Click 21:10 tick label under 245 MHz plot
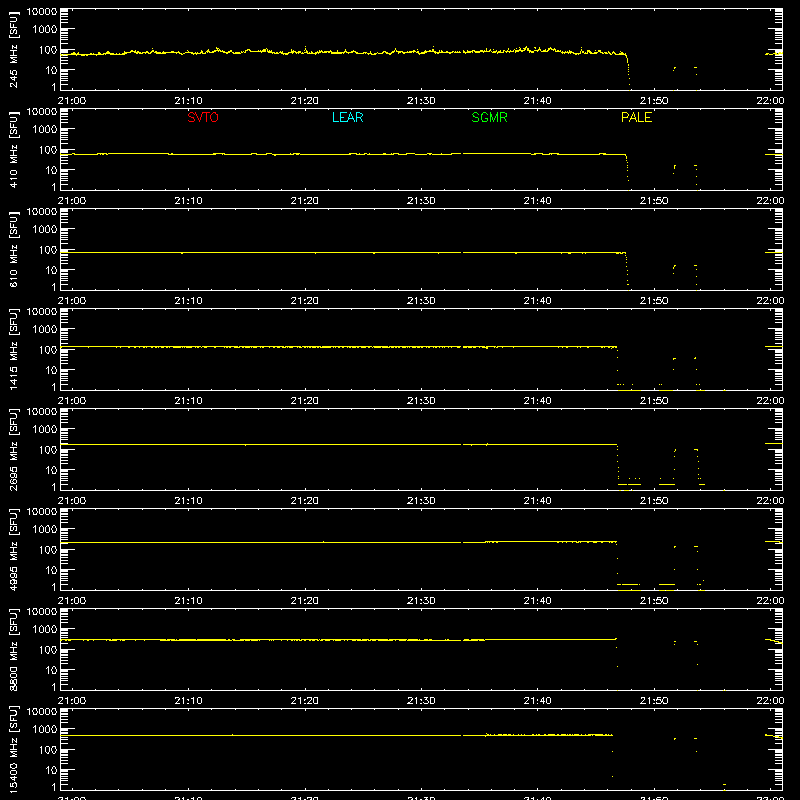 [x=188, y=101]
